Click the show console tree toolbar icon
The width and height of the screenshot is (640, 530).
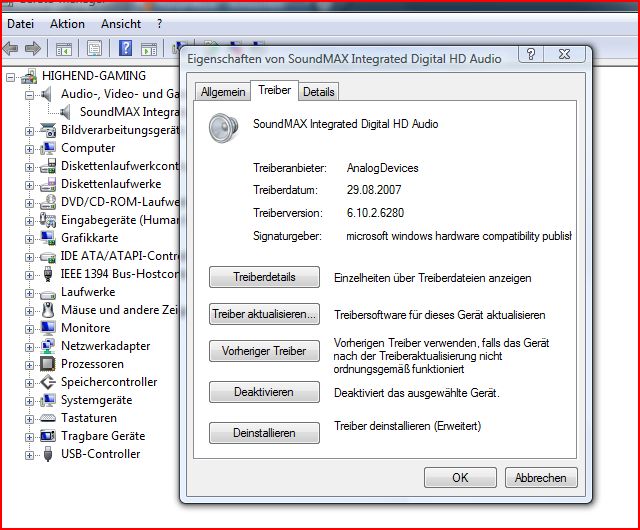coord(64,49)
